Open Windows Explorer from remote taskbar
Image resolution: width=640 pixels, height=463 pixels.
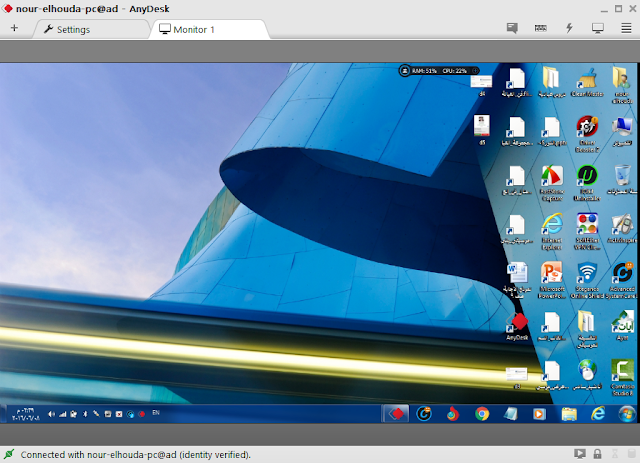click(569, 414)
